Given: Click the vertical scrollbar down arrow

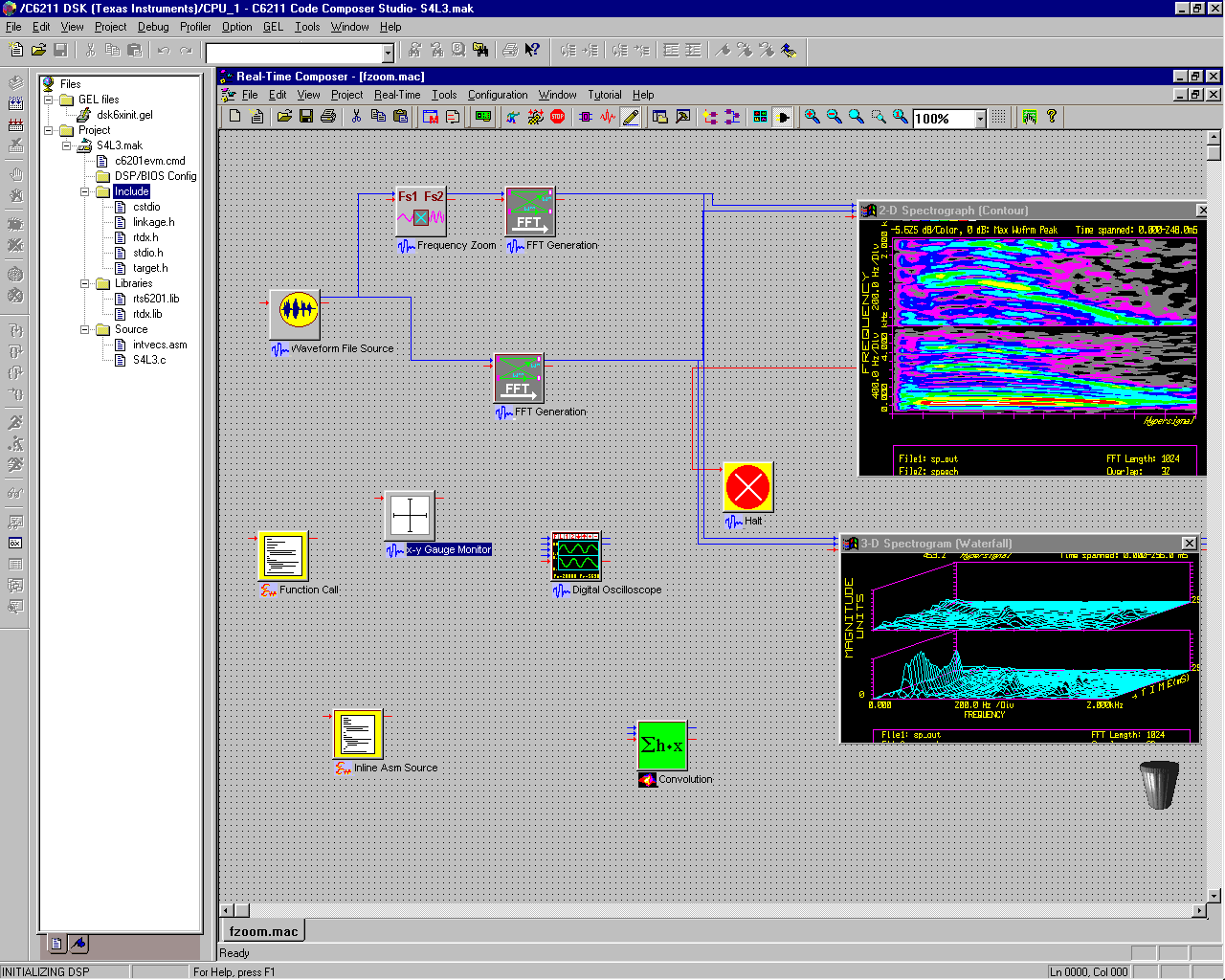Looking at the screenshot, I should tap(1214, 897).
